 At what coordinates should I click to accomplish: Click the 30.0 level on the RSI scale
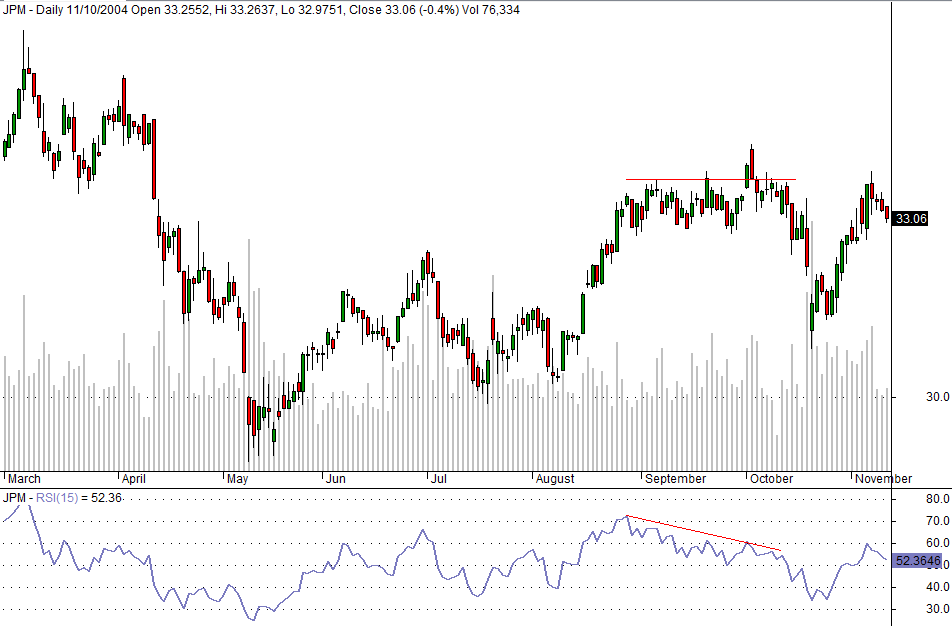pos(937,609)
